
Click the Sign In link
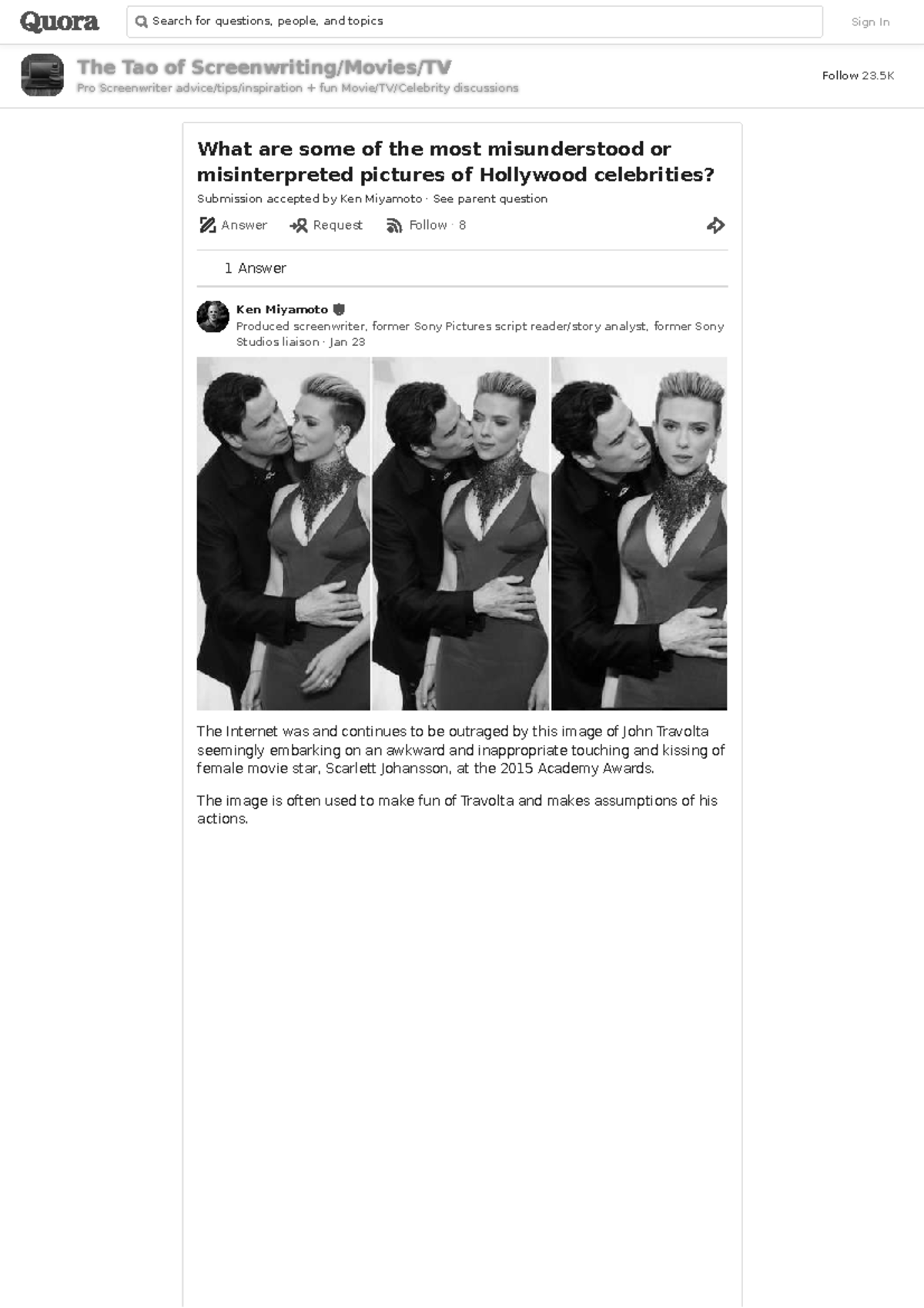click(x=870, y=22)
